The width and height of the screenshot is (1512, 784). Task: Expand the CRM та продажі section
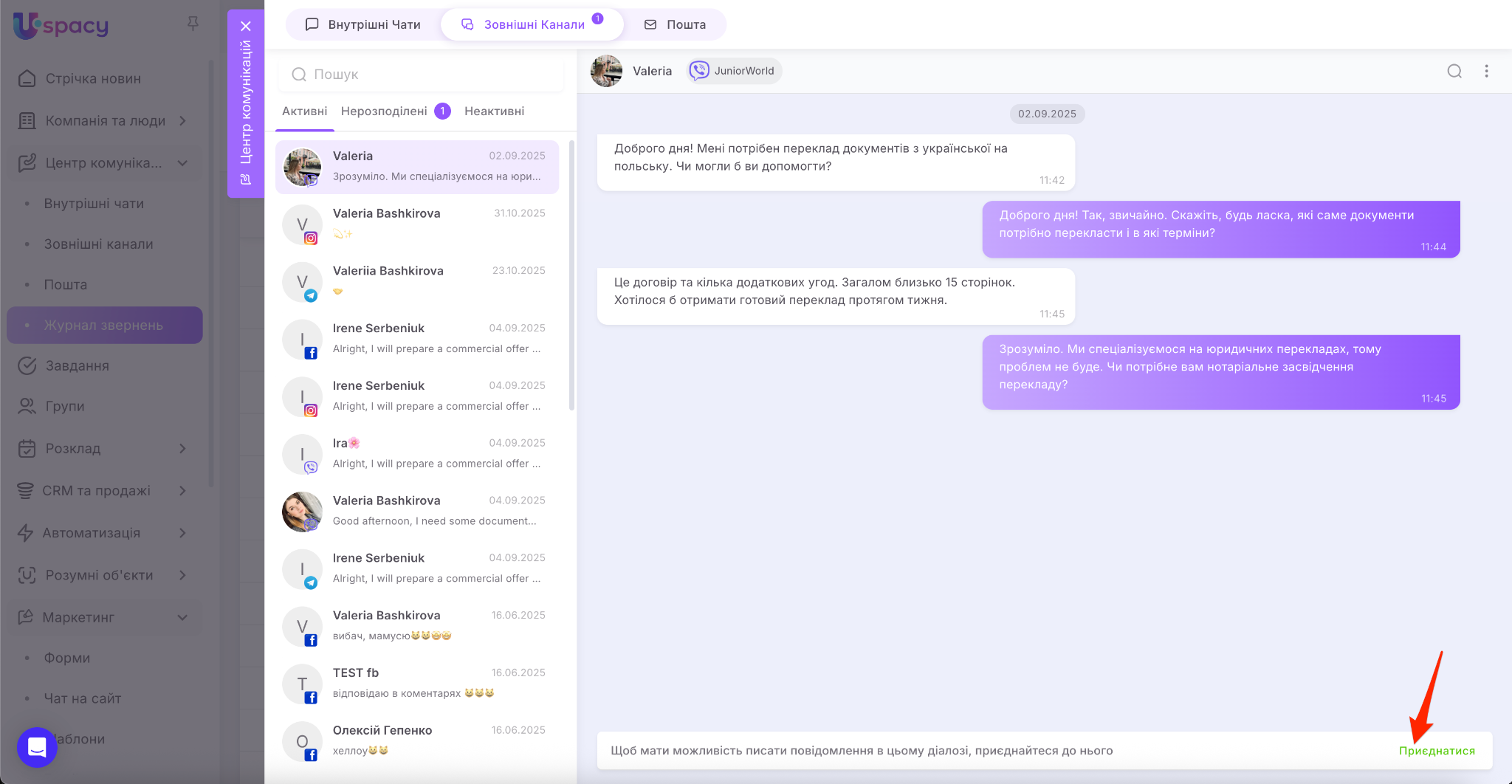(x=182, y=491)
